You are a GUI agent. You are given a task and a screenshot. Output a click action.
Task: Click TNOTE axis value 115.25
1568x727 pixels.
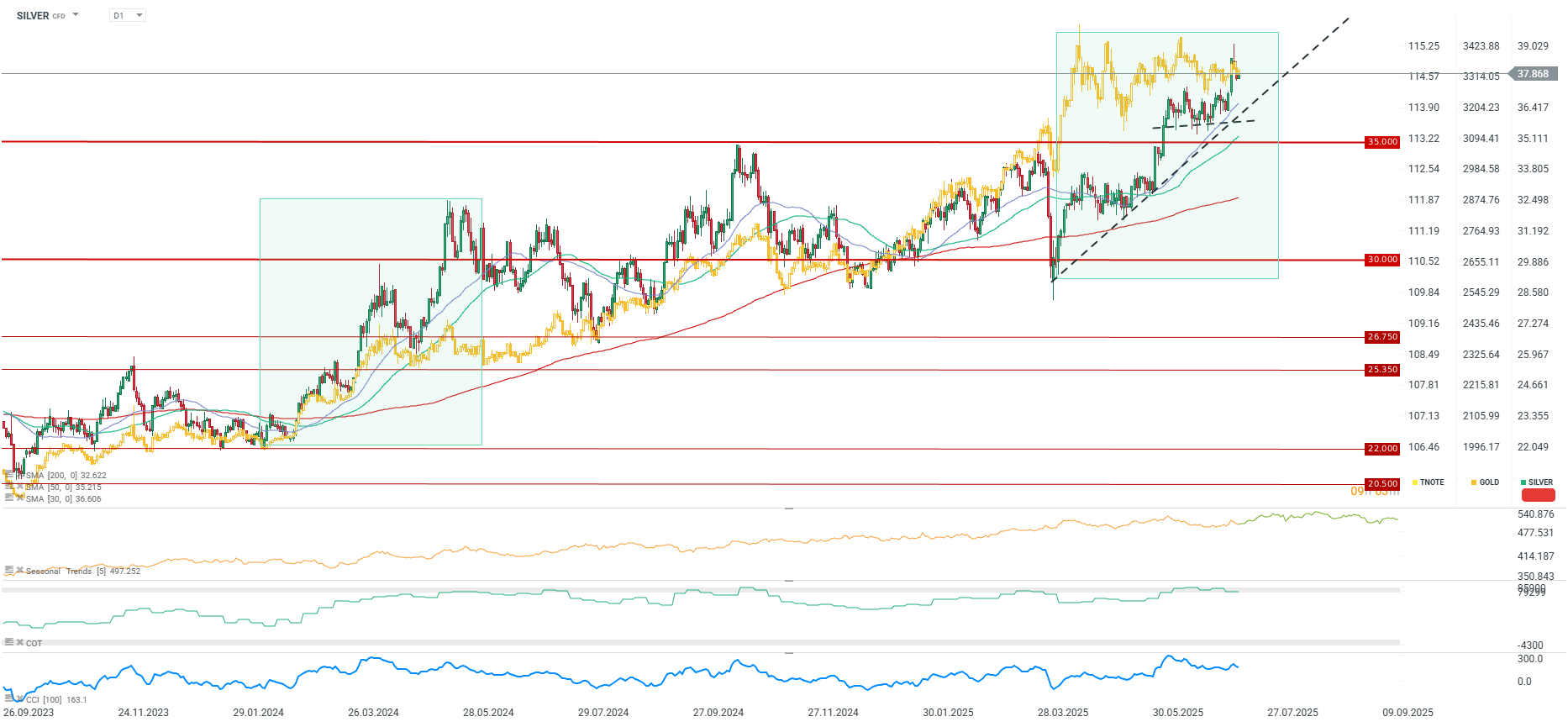point(1424,46)
